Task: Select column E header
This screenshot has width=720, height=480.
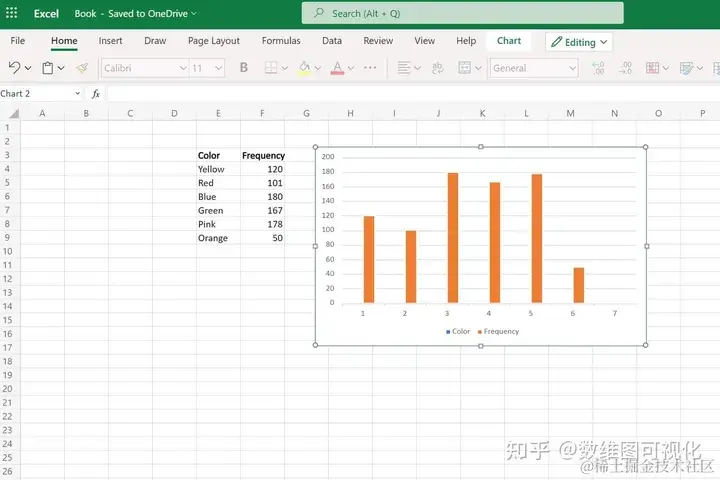Action: (218, 113)
